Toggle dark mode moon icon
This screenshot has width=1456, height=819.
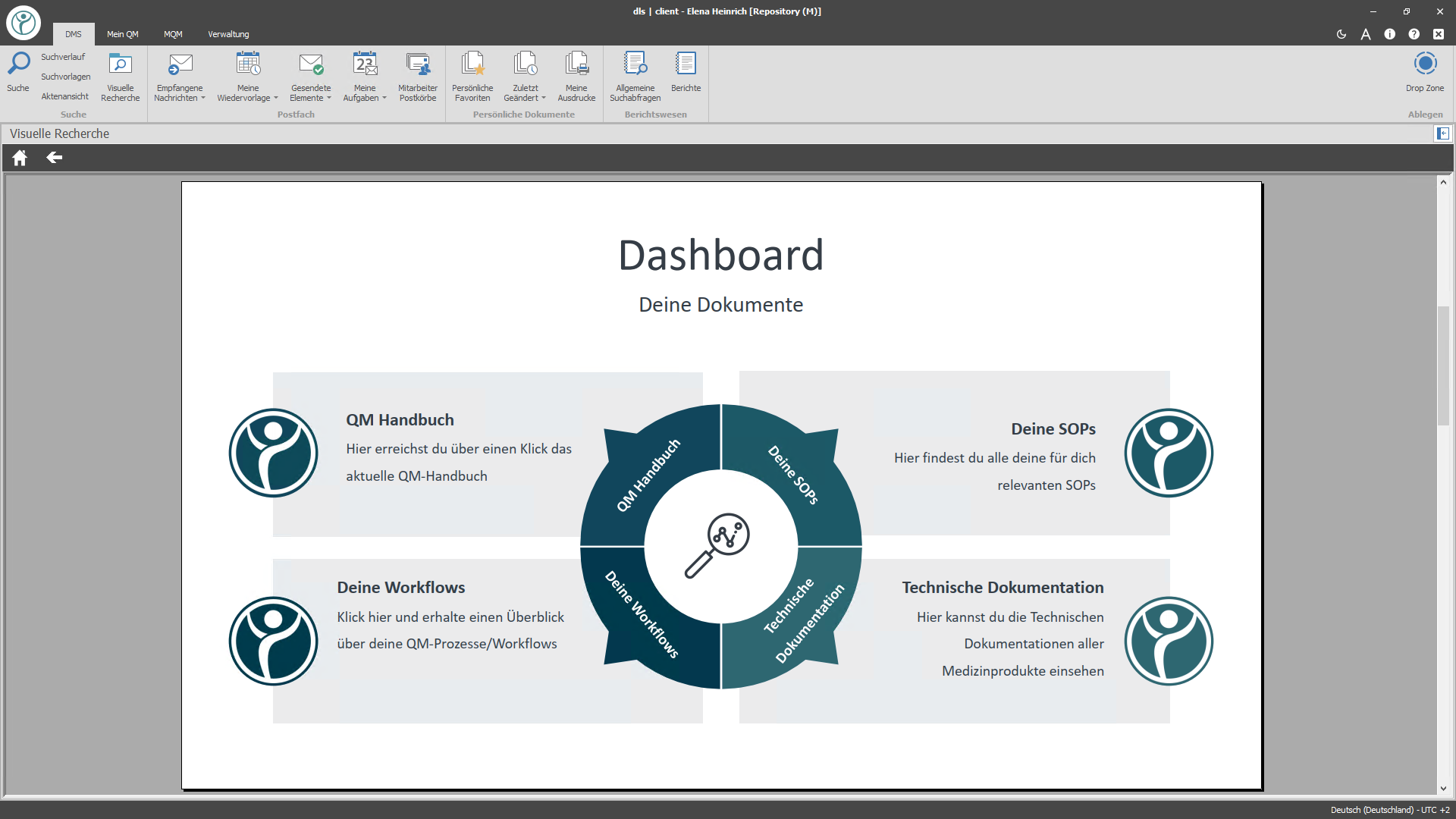pos(1341,34)
